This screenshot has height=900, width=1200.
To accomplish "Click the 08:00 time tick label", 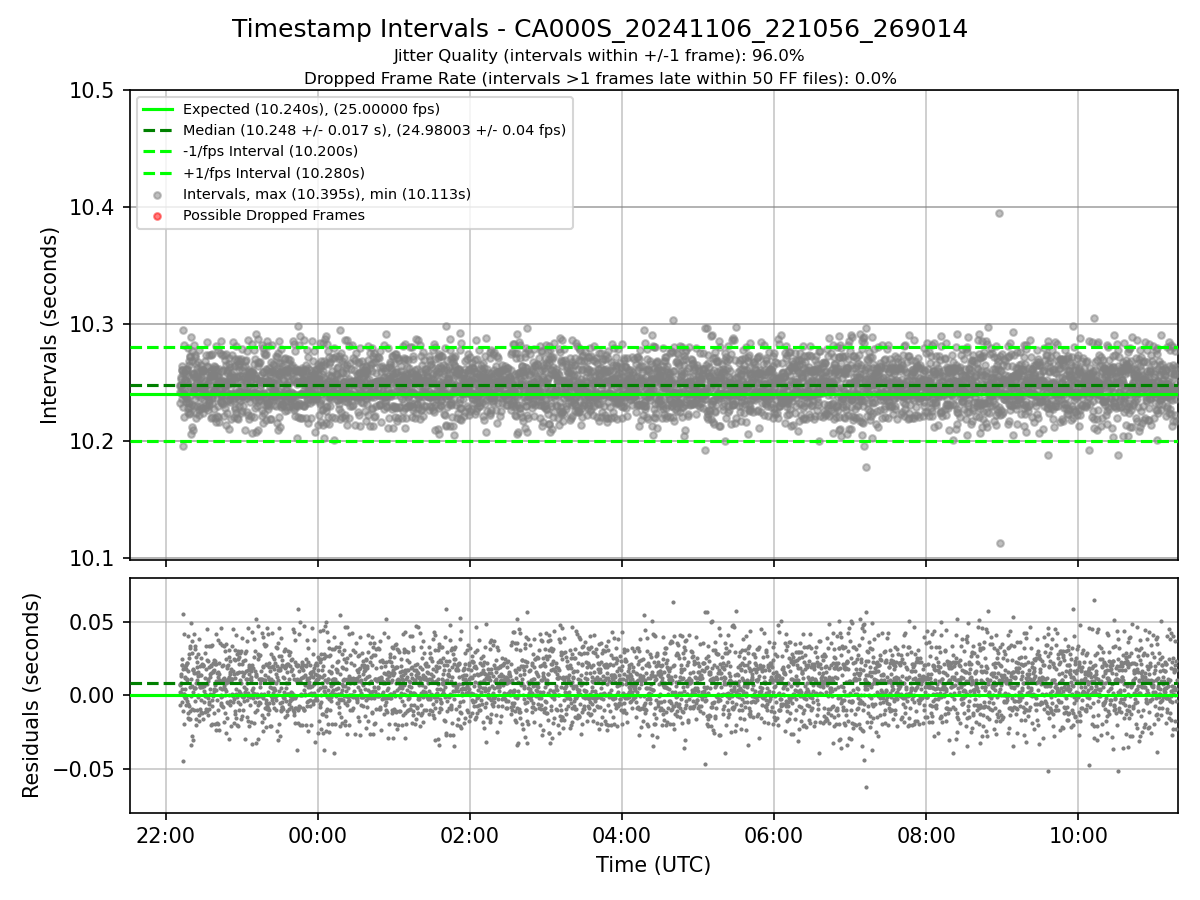I will [x=926, y=834].
